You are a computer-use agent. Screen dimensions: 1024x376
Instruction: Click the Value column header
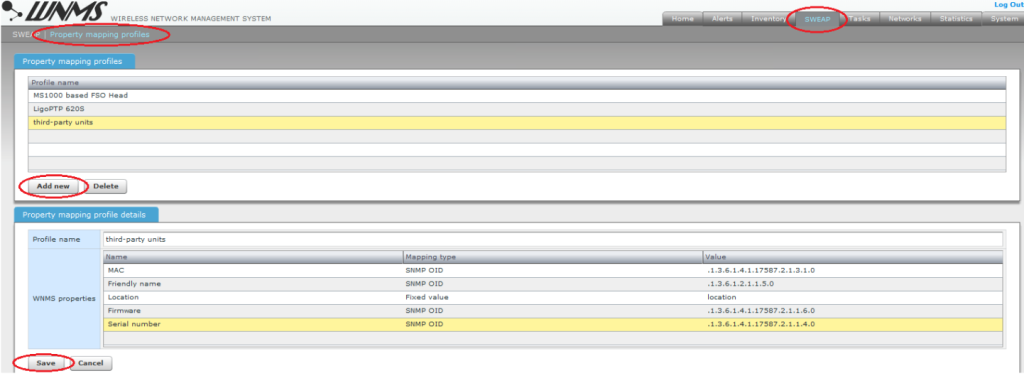point(852,257)
